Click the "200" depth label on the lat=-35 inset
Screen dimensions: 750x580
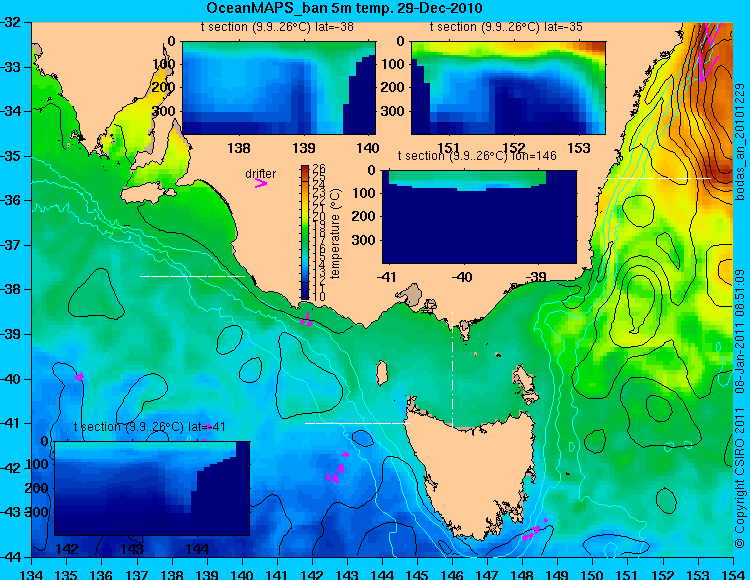(x=395, y=87)
